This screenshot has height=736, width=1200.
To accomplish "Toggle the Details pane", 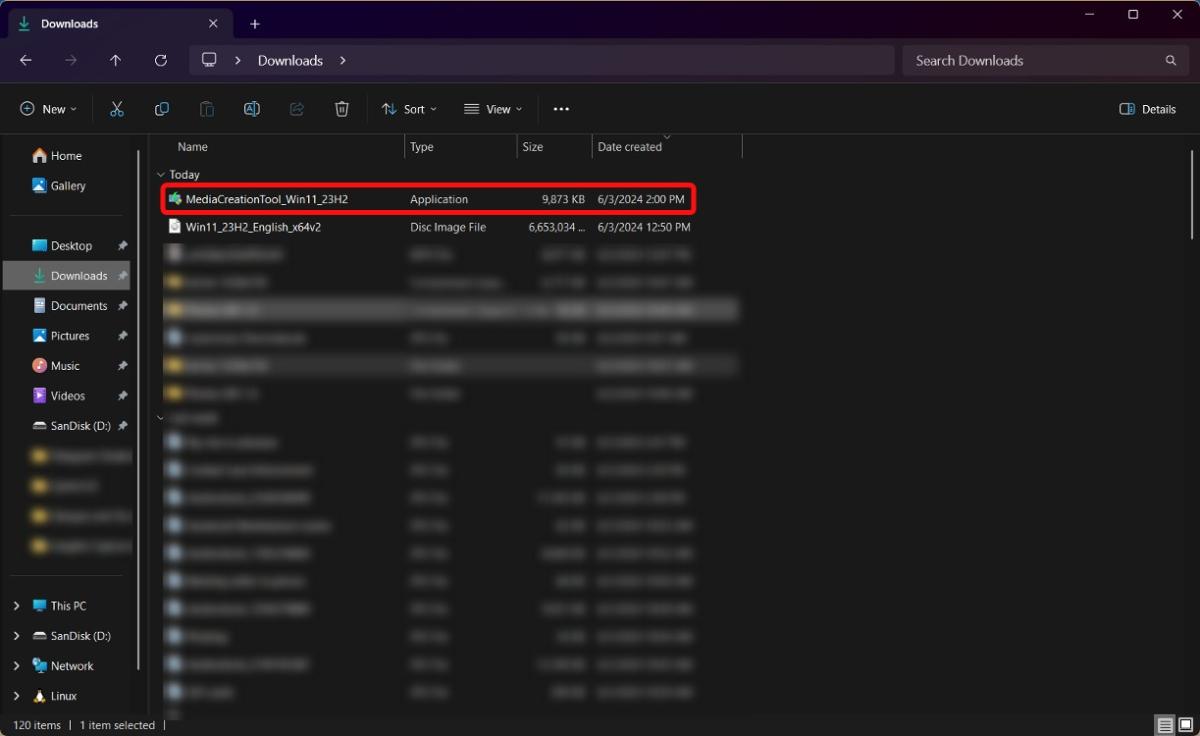I will pos(1146,109).
